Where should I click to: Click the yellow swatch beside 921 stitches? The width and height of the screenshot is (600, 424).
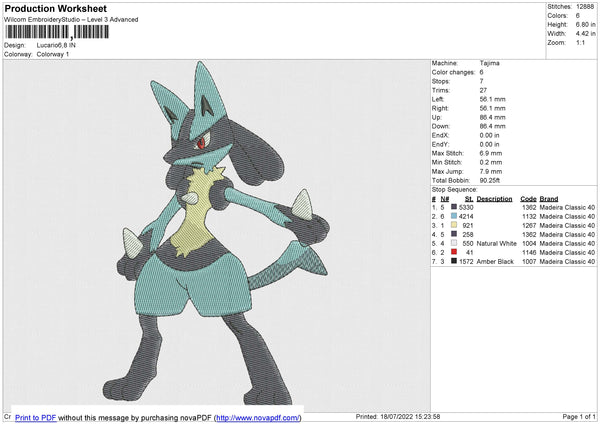click(454, 225)
